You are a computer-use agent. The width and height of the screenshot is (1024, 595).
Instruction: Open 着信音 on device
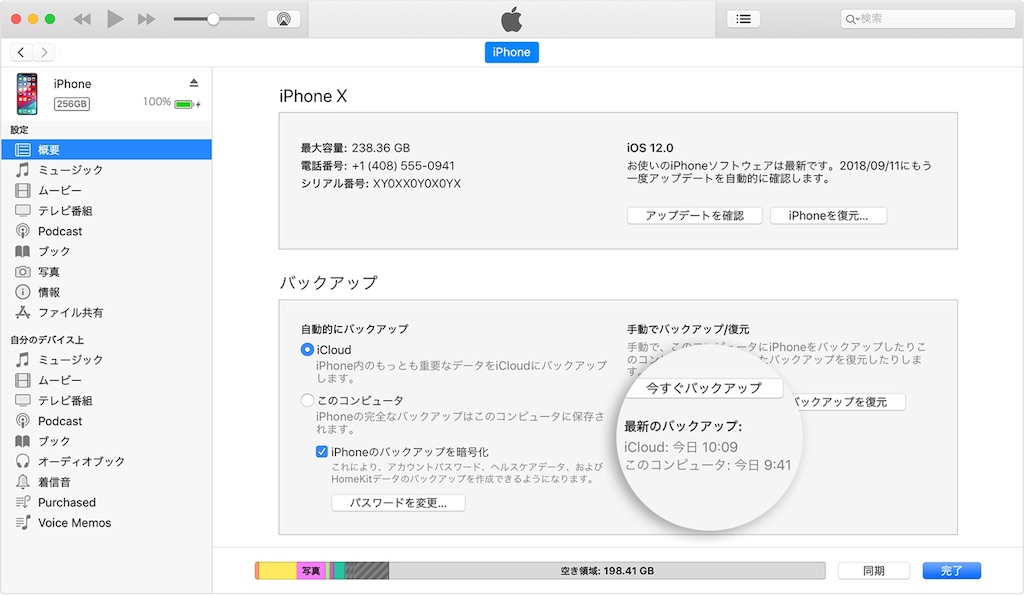pos(106,482)
